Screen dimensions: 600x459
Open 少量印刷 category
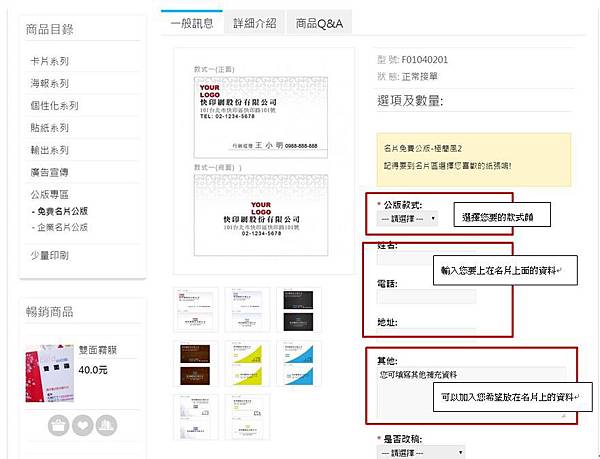point(50,256)
